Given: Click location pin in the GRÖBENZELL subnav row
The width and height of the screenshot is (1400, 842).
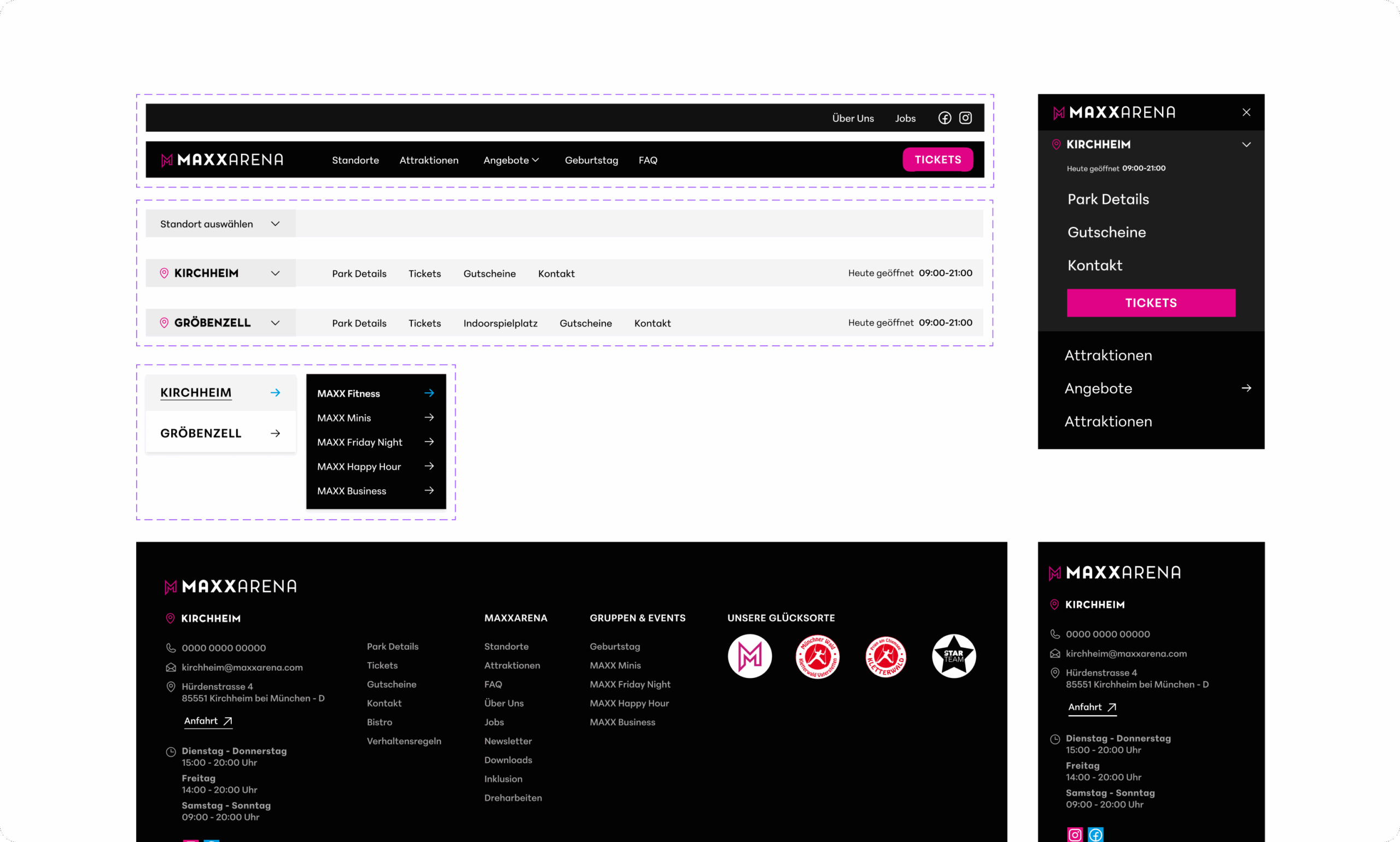Looking at the screenshot, I should coord(164,323).
